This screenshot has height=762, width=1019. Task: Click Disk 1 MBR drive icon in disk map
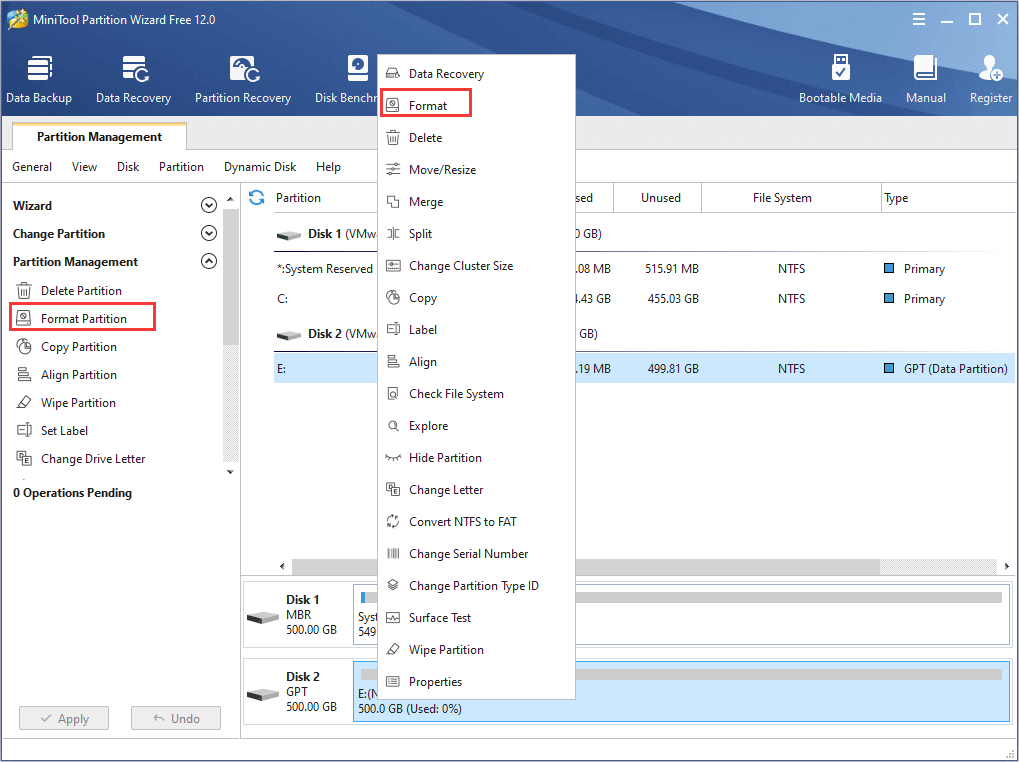pyautogui.click(x=263, y=616)
